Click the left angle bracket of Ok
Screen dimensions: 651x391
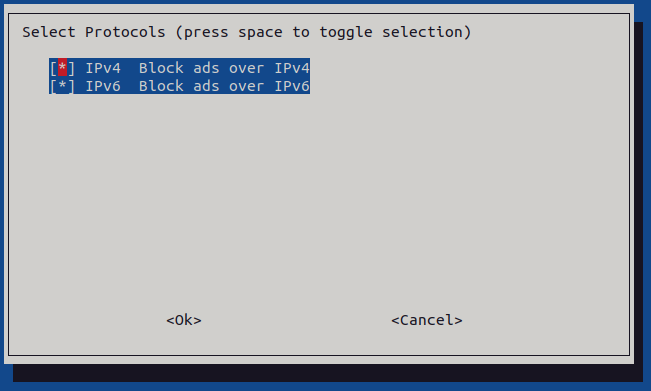[170, 320]
